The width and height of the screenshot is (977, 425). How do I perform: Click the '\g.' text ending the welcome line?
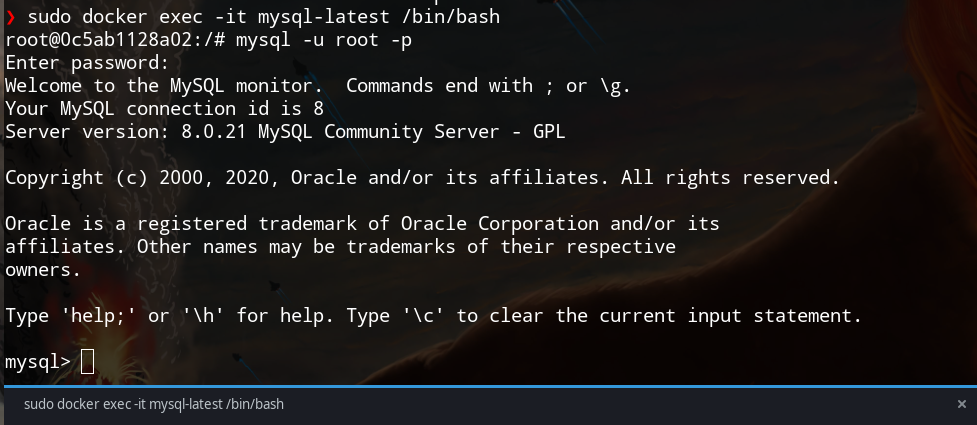[614, 86]
